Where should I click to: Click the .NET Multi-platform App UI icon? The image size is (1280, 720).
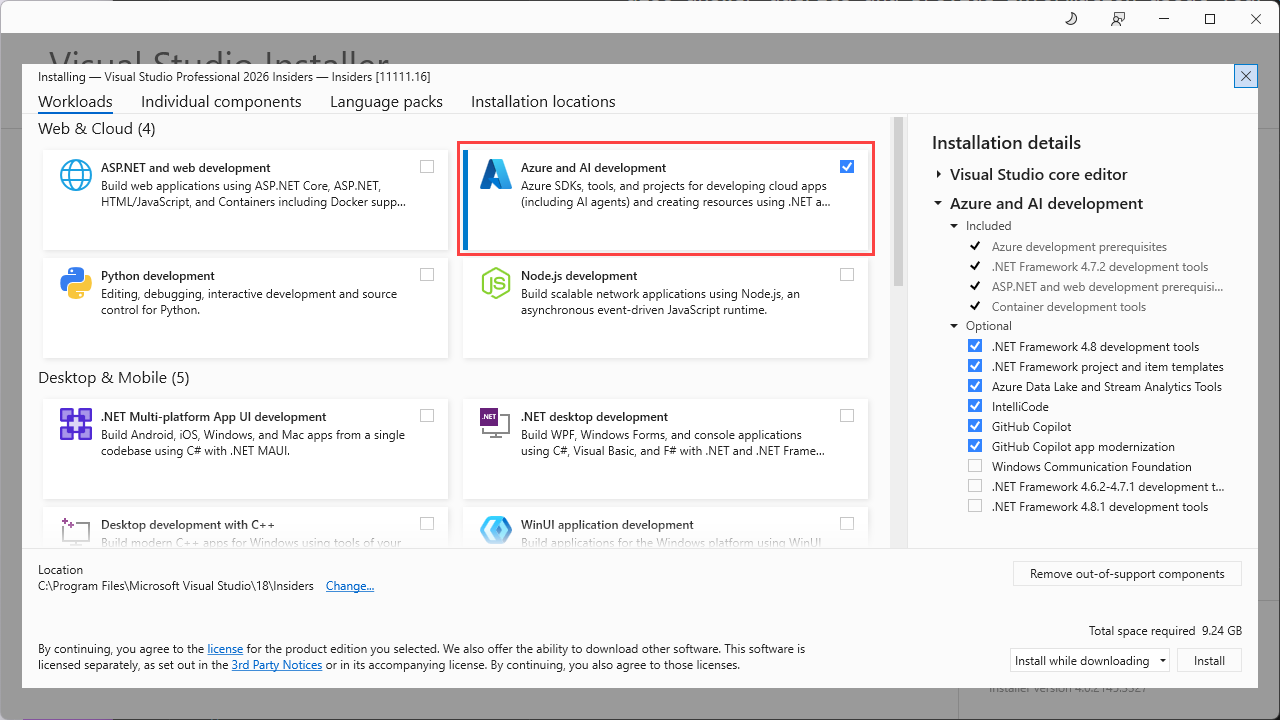tap(75, 423)
